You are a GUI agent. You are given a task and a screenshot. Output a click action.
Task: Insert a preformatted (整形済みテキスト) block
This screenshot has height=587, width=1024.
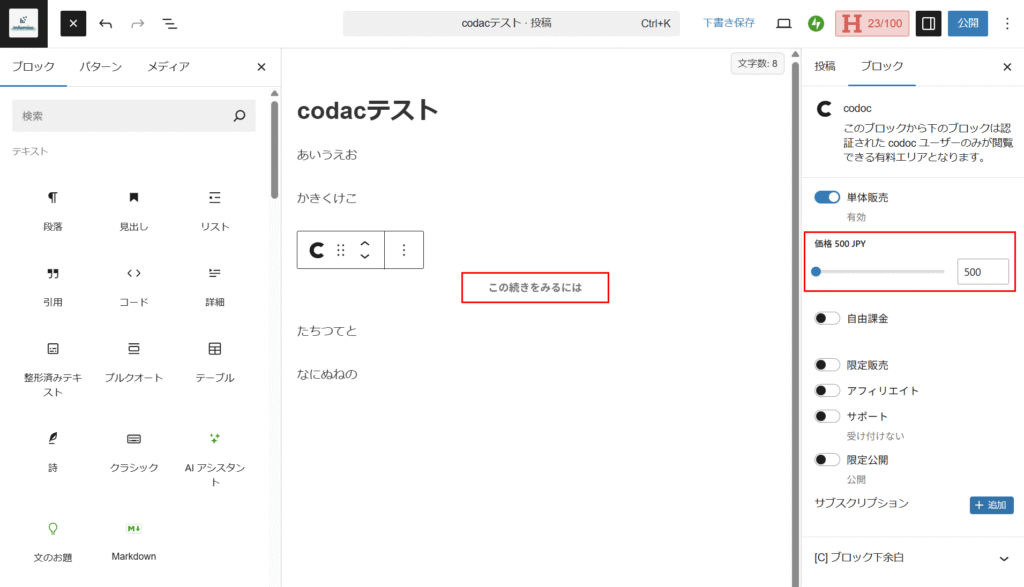pos(53,369)
